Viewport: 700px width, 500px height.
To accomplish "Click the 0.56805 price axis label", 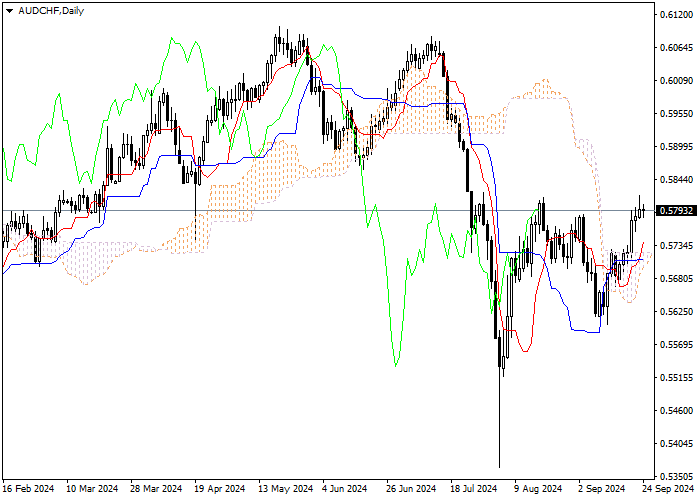I will (676, 279).
